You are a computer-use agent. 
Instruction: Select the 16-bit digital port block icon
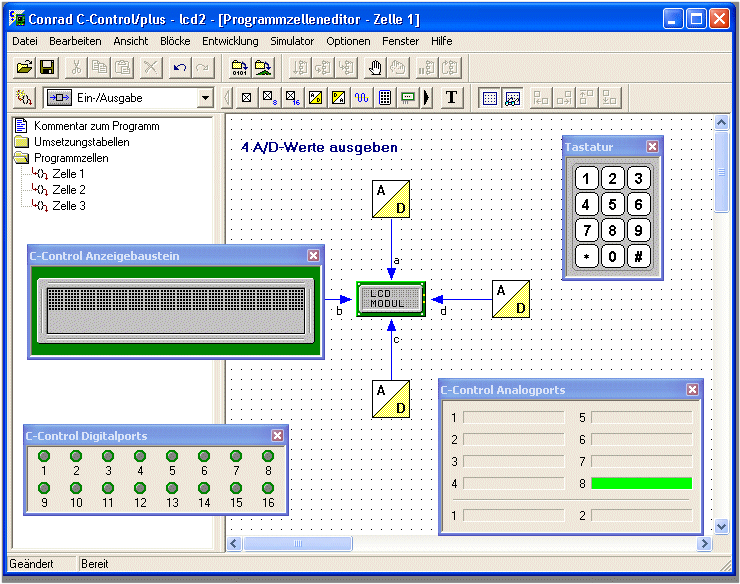pyautogui.click(x=293, y=98)
